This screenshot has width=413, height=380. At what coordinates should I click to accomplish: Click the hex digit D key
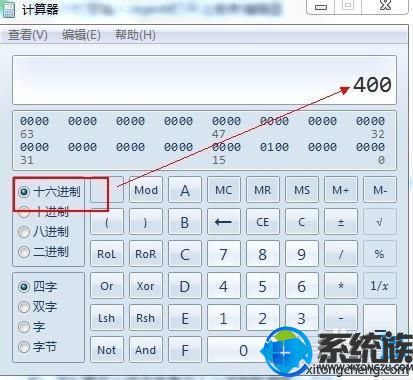(185, 286)
